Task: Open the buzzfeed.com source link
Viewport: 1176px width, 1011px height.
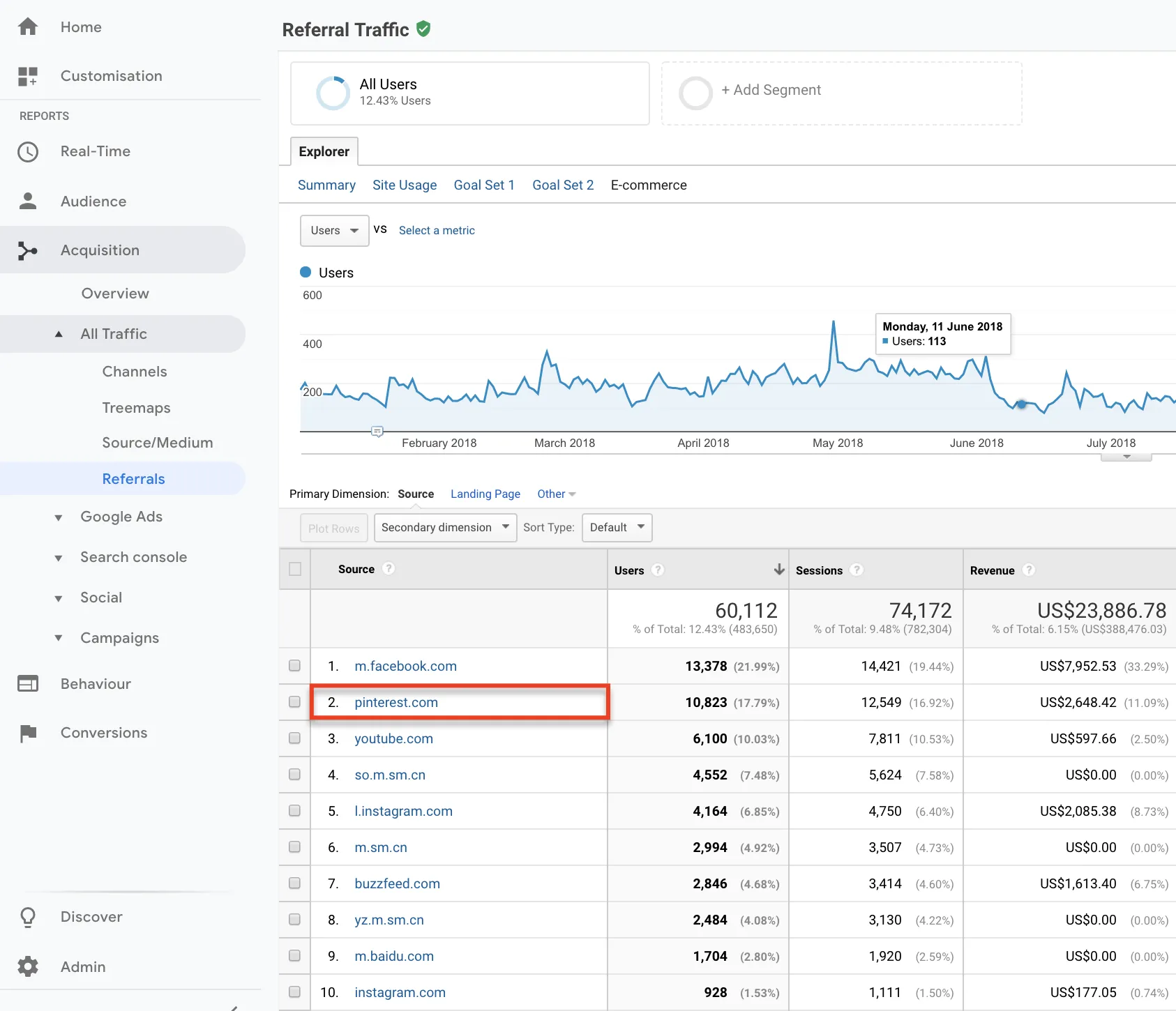Action: point(397,883)
